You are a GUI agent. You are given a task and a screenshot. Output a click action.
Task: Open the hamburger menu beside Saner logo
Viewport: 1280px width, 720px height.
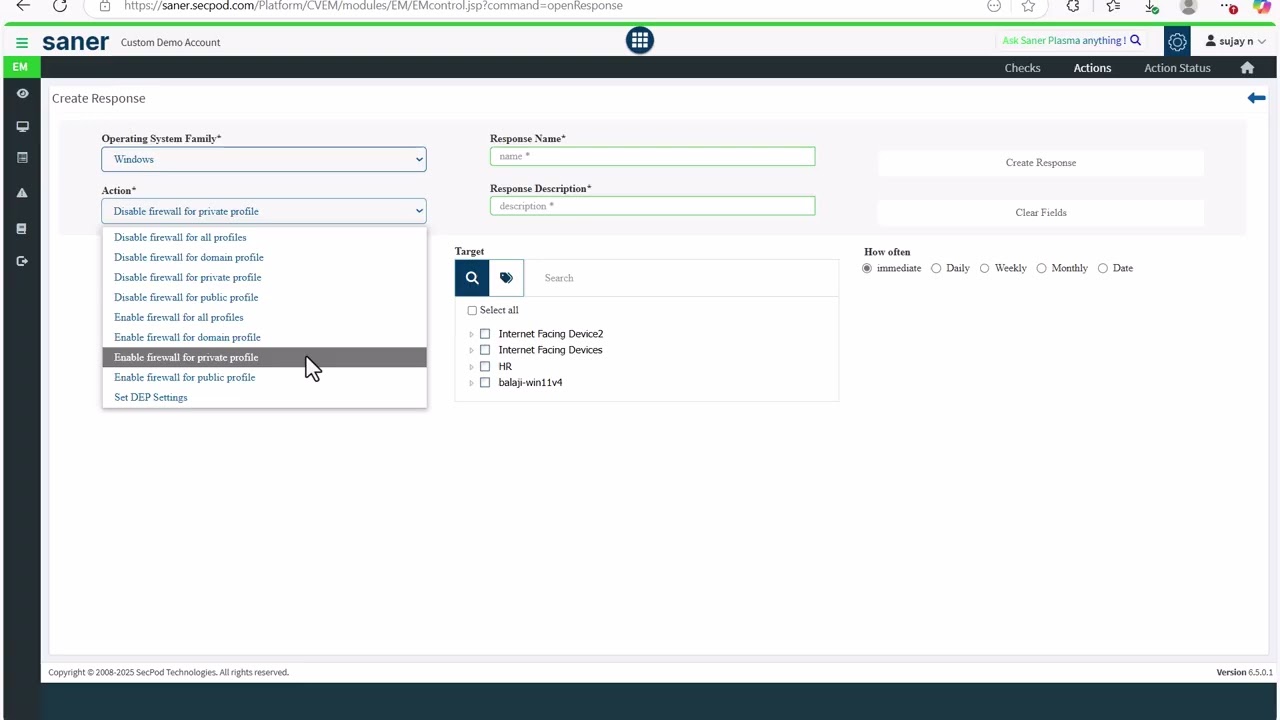(22, 43)
